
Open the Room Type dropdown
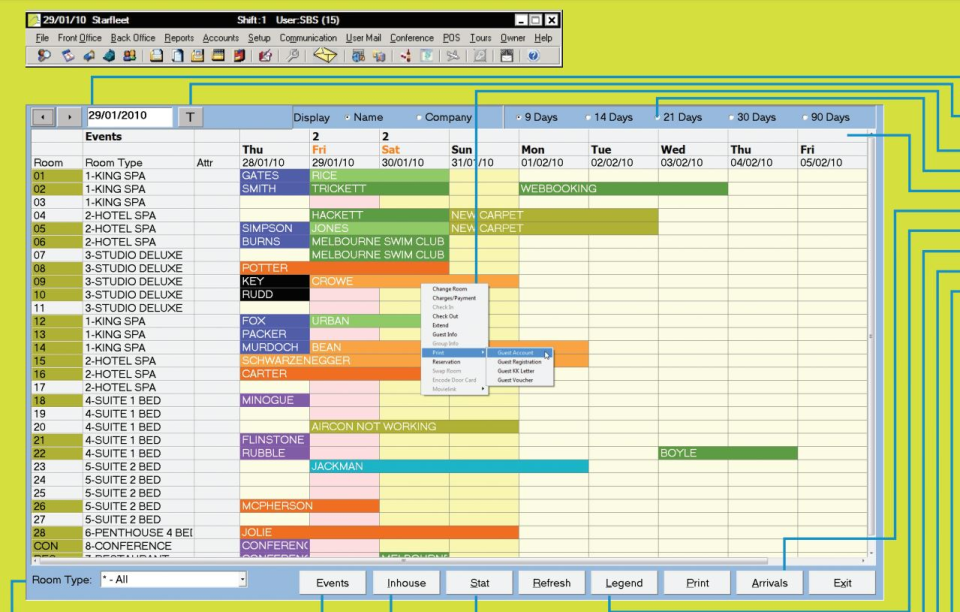pyautogui.click(x=242, y=579)
